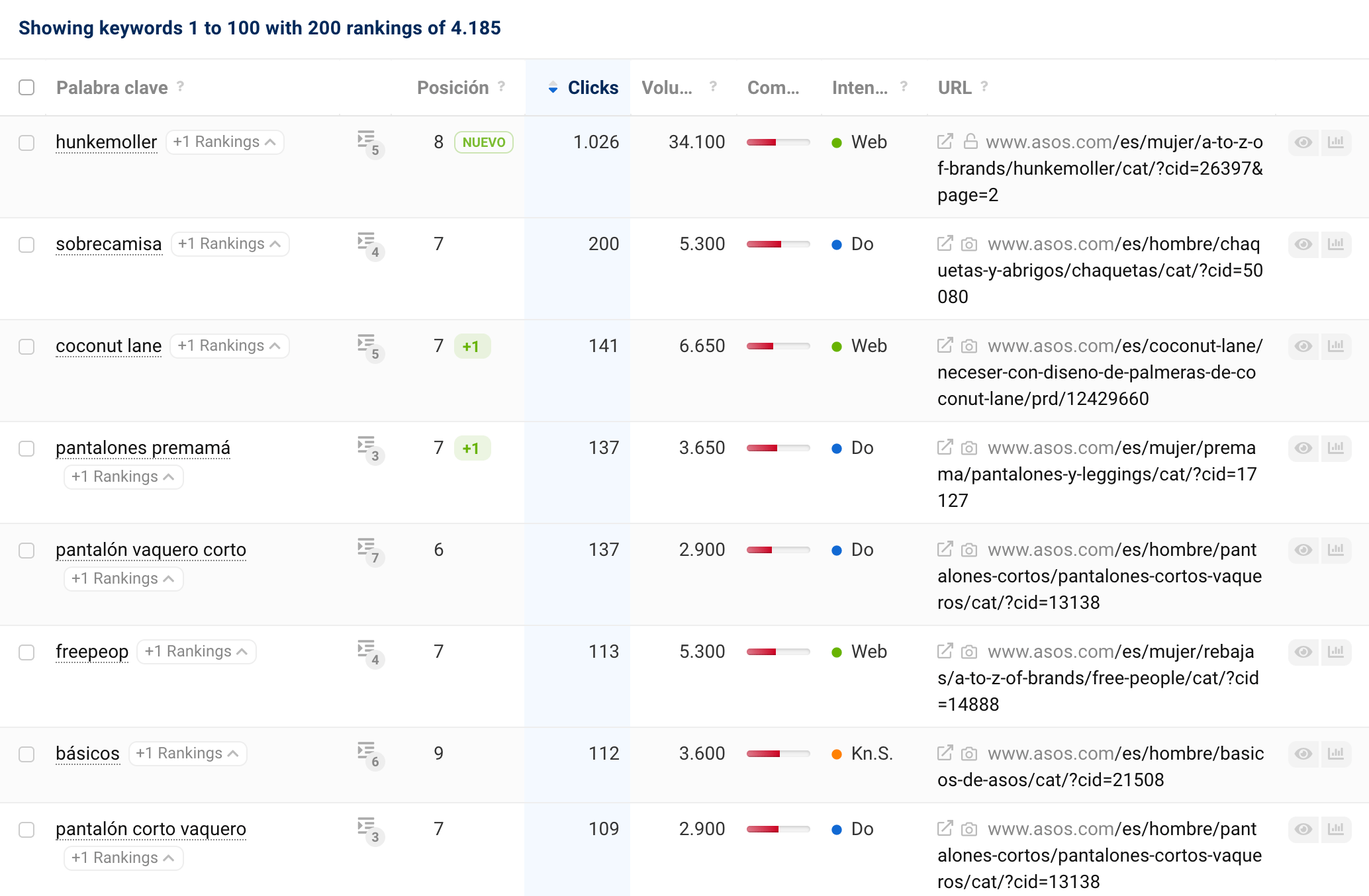Image resolution: width=1369 pixels, height=896 pixels.
Task: Open external link icon for coconut lane URL
Action: click(x=945, y=345)
